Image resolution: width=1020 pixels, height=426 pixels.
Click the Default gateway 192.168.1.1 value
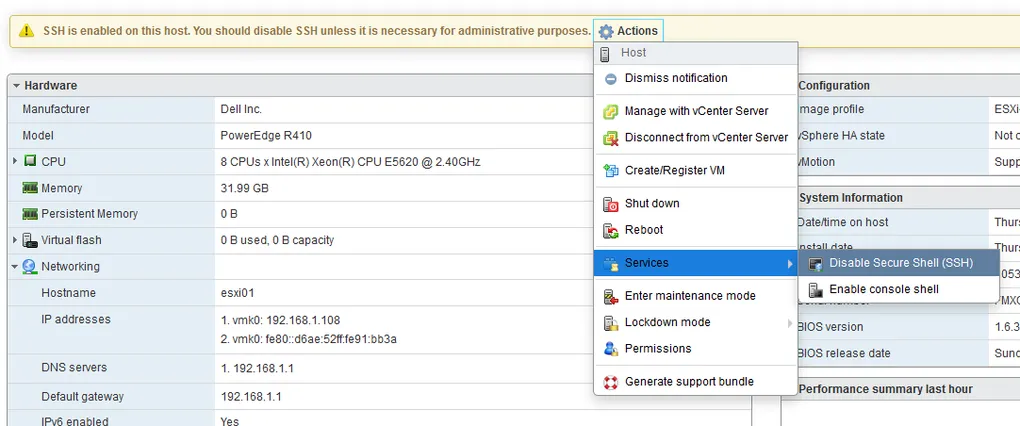pyautogui.click(x=251, y=396)
